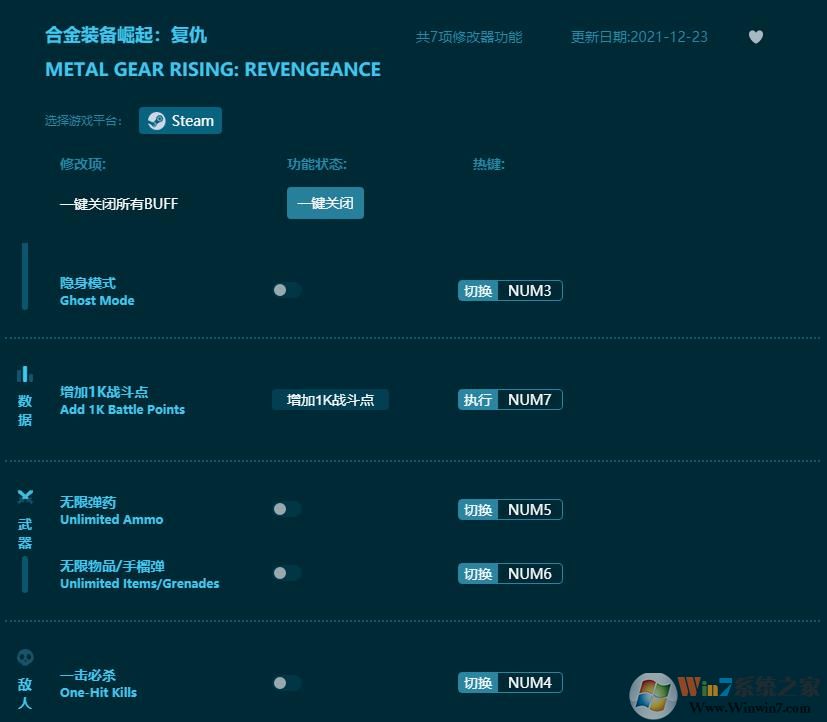Screen dimensions: 827x722
Task: Click the 一键关闭 disable-all button
Action: [x=325, y=202]
